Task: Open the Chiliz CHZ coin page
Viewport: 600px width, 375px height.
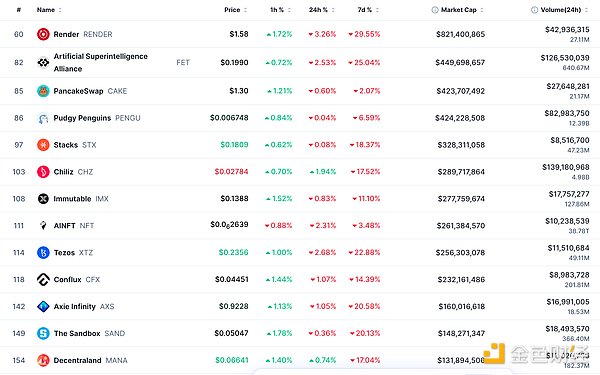Action: (73, 172)
